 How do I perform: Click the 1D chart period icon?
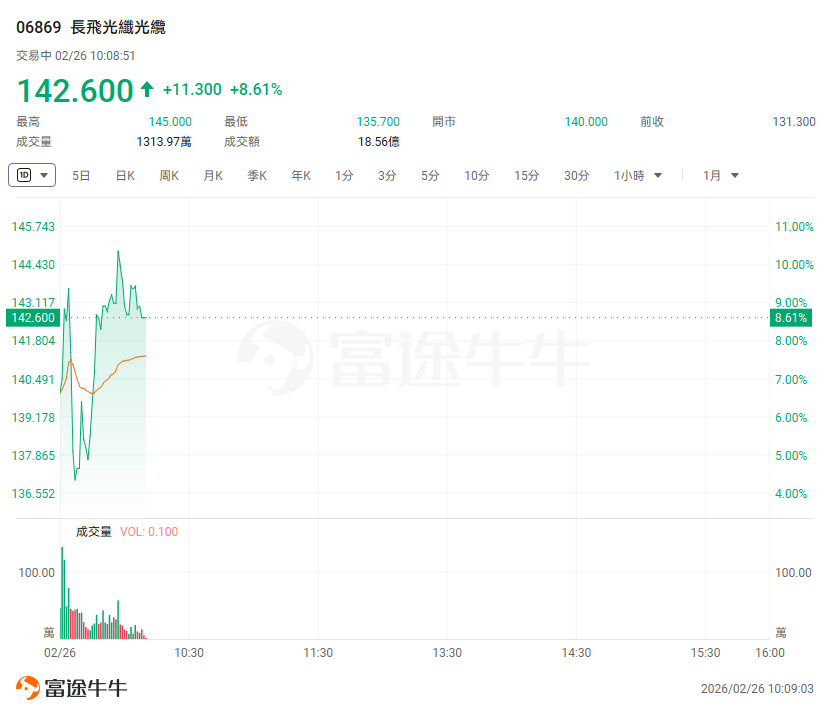(x=23, y=175)
